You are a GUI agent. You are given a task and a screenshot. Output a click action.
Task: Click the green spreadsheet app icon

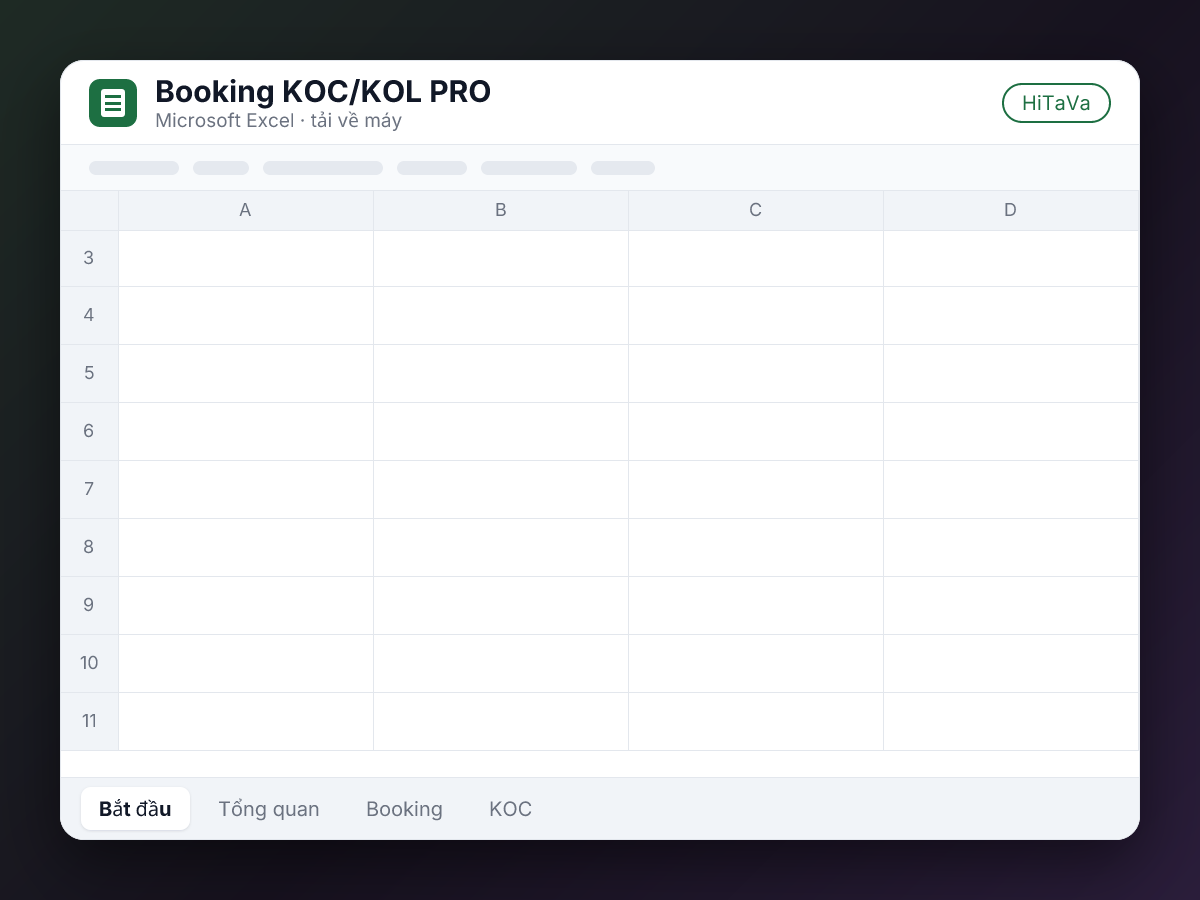click(x=113, y=103)
